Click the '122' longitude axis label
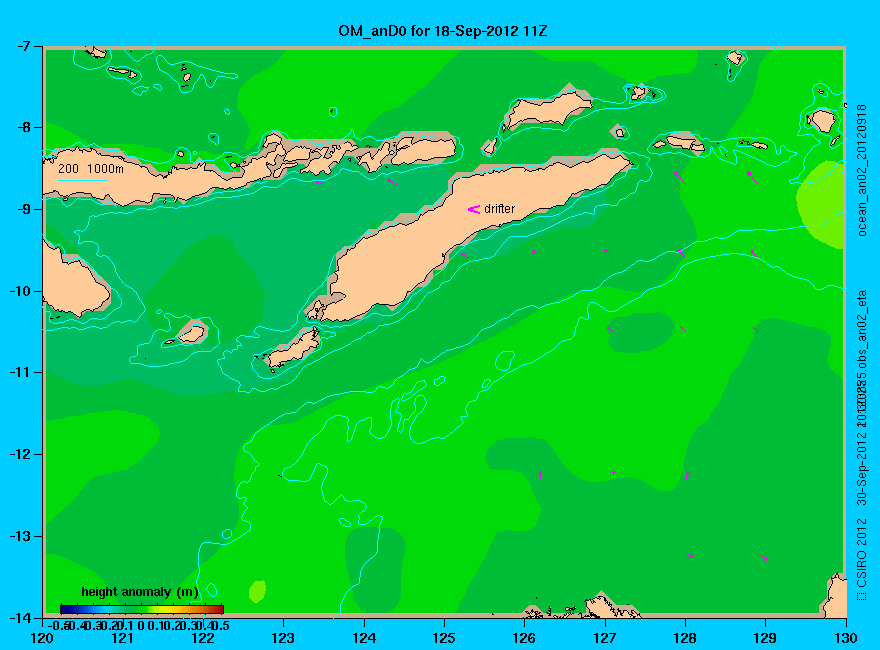The image size is (880, 650). click(x=203, y=638)
